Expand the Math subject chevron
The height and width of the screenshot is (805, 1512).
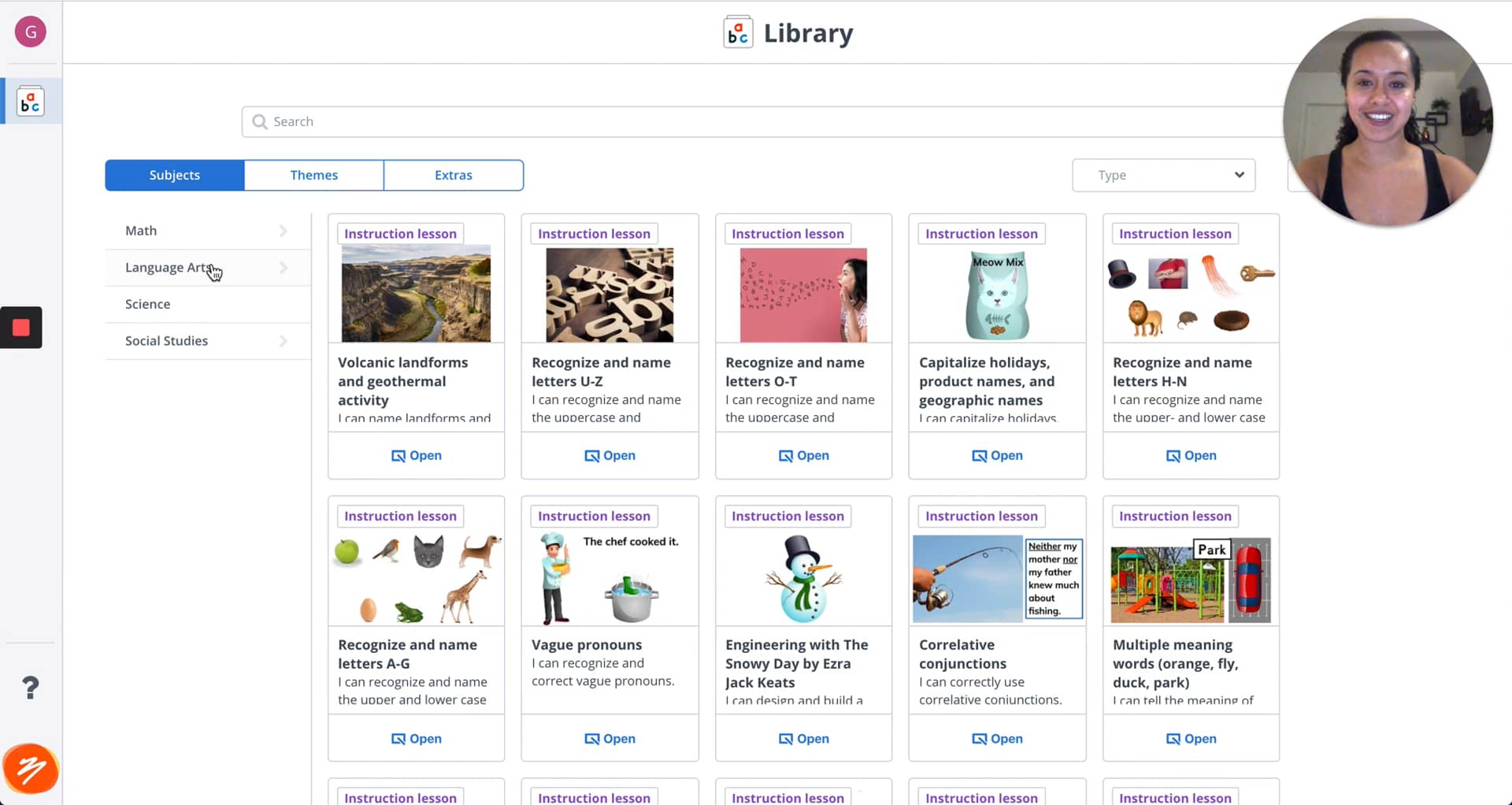[283, 230]
